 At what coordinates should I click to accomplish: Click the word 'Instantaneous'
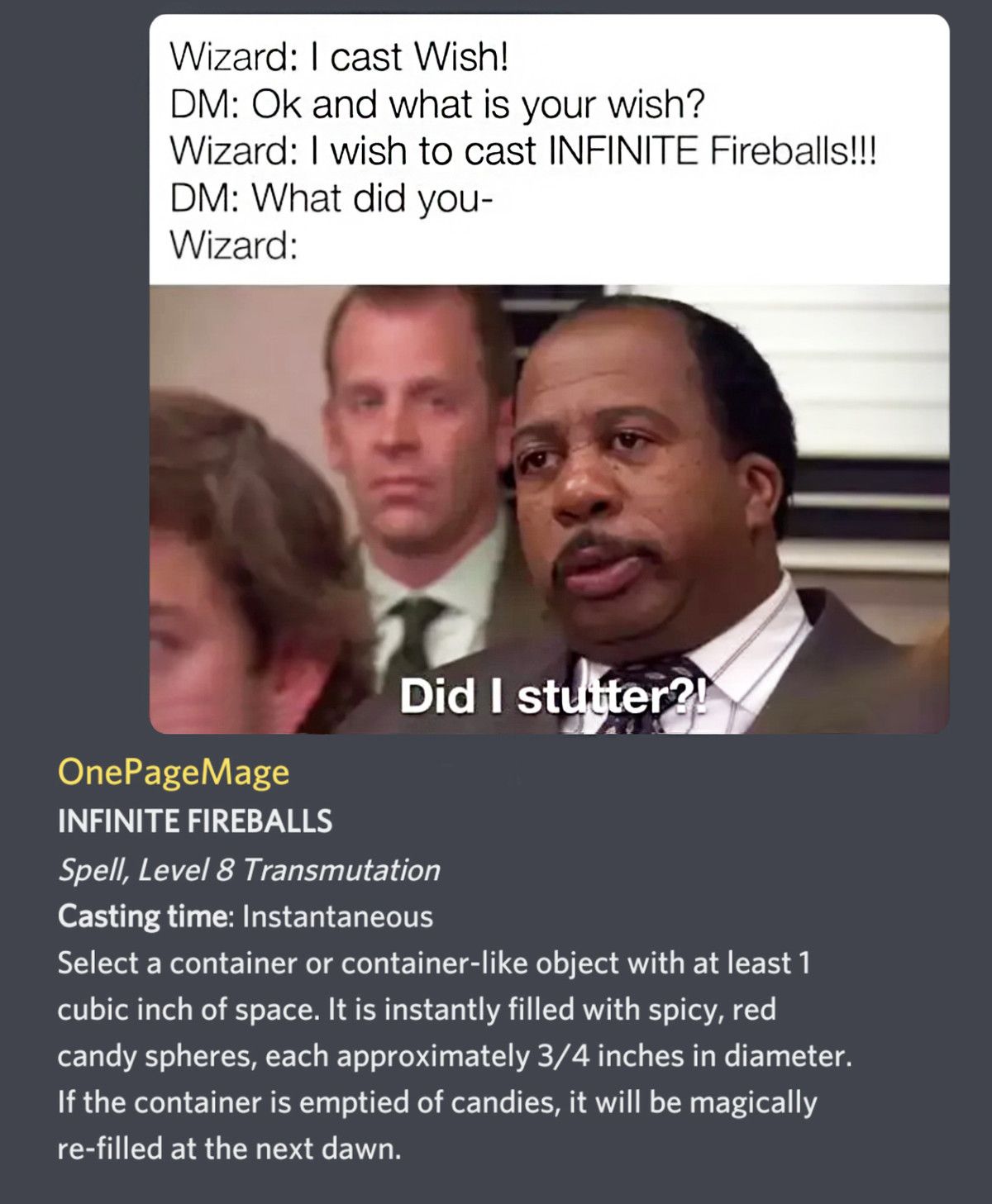(x=337, y=916)
